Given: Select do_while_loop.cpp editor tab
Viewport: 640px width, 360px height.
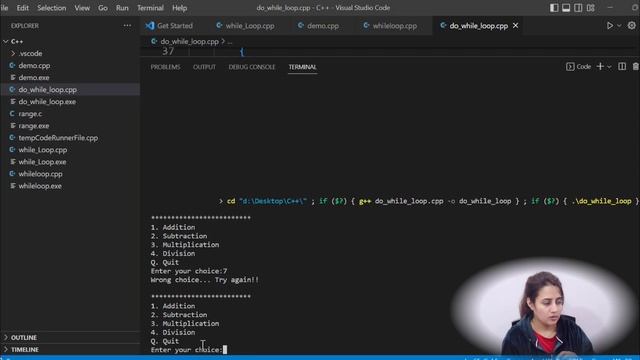Looking at the screenshot, I should [479, 26].
